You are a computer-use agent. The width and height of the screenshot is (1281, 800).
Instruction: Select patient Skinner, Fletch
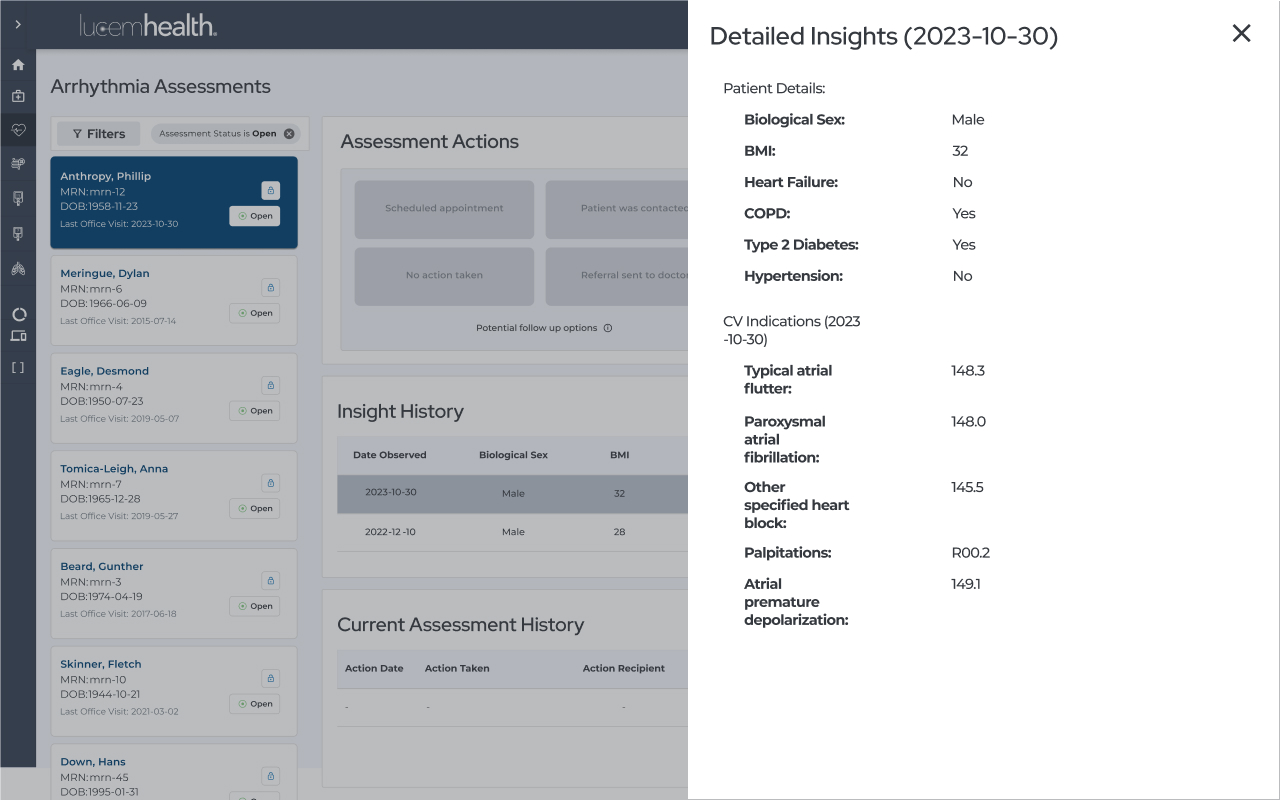point(101,664)
